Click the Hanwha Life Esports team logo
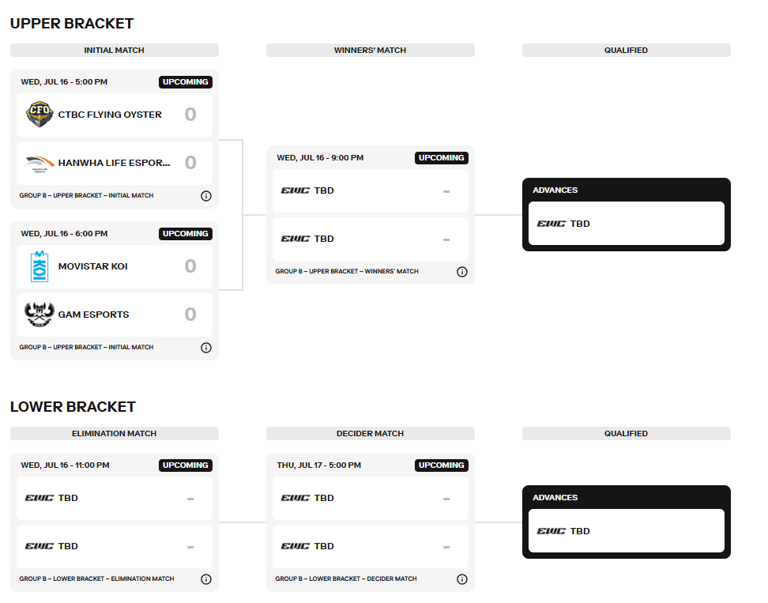This screenshot has width=768, height=603. [x=39, y=163]
